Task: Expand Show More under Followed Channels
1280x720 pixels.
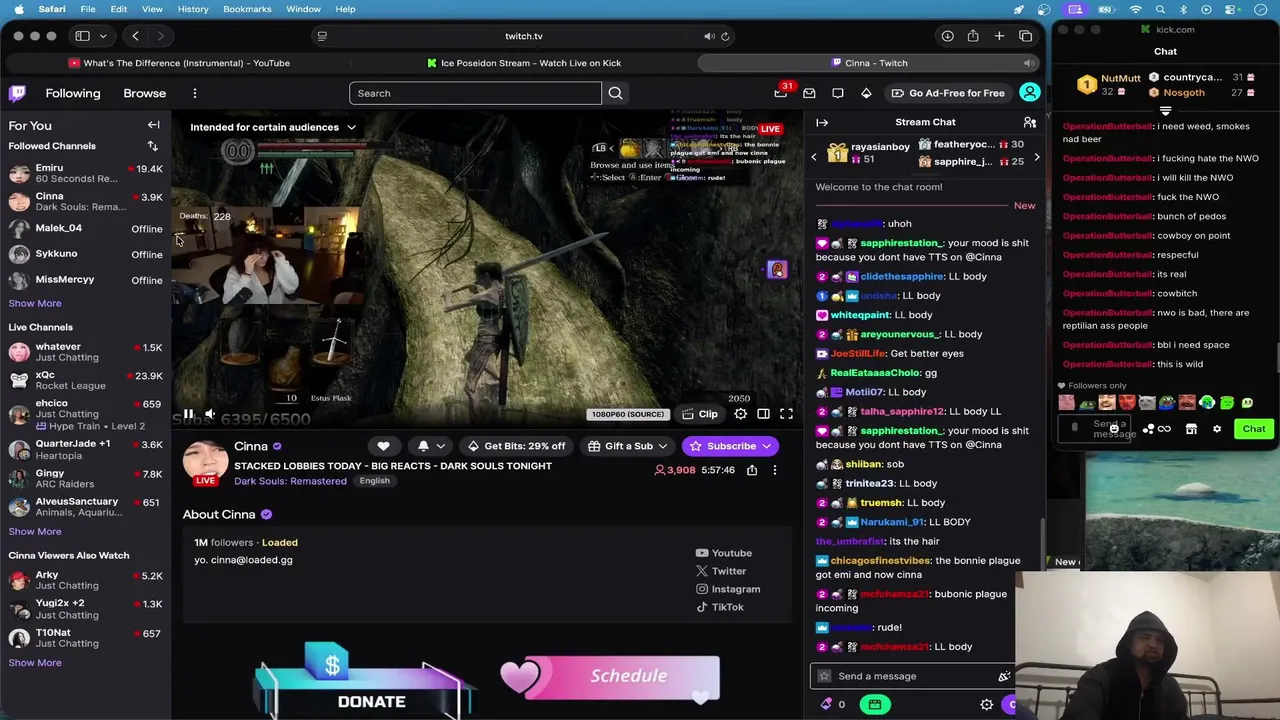Action: [x=35, y=303]
